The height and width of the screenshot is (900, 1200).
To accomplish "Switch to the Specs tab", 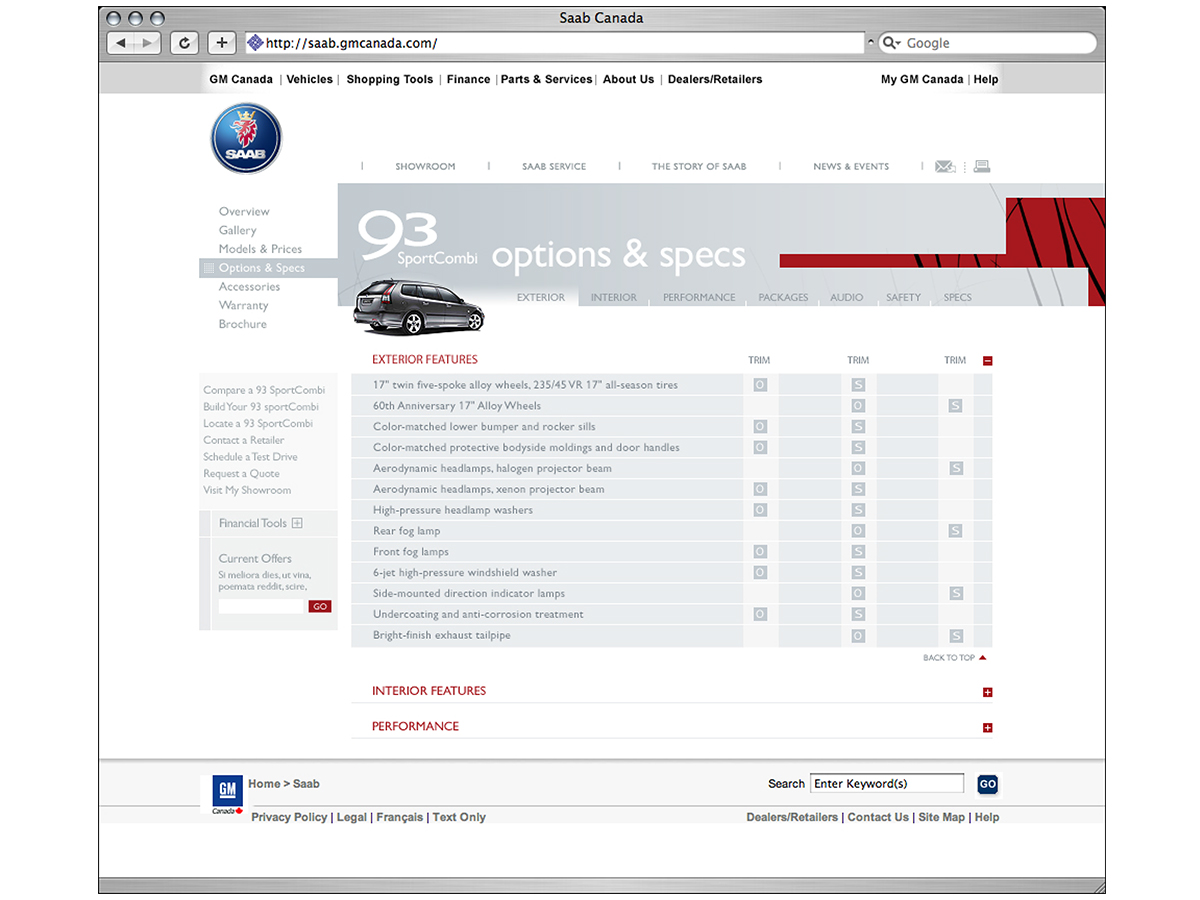I will (x=958, y=297).
